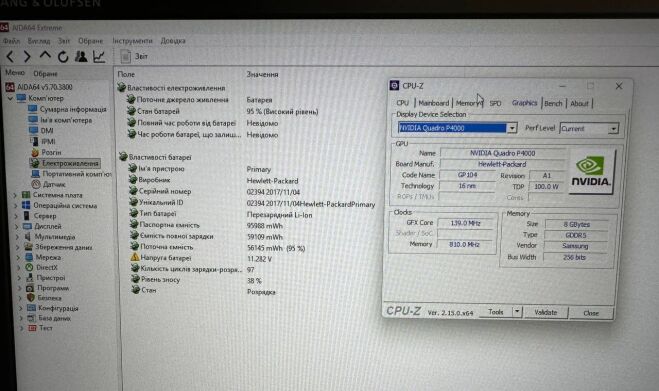This screenshot has width=659, height=391.
Task: Go forward with AIDA64 right arrow
Action: click(27, 56)
